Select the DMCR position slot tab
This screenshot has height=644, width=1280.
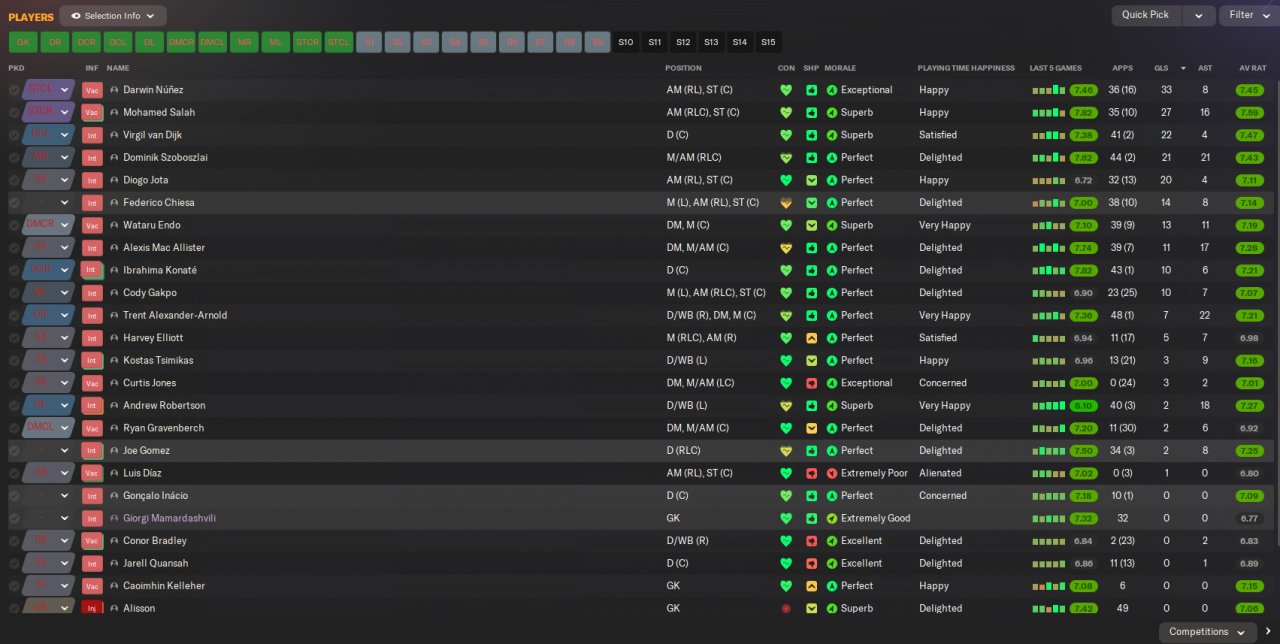coord(181,42)
